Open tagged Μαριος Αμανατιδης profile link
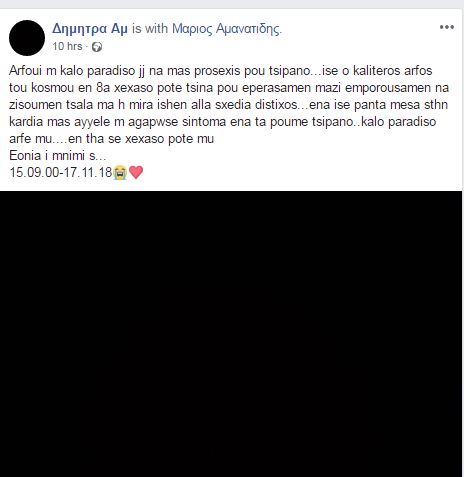 coord(227,29)
